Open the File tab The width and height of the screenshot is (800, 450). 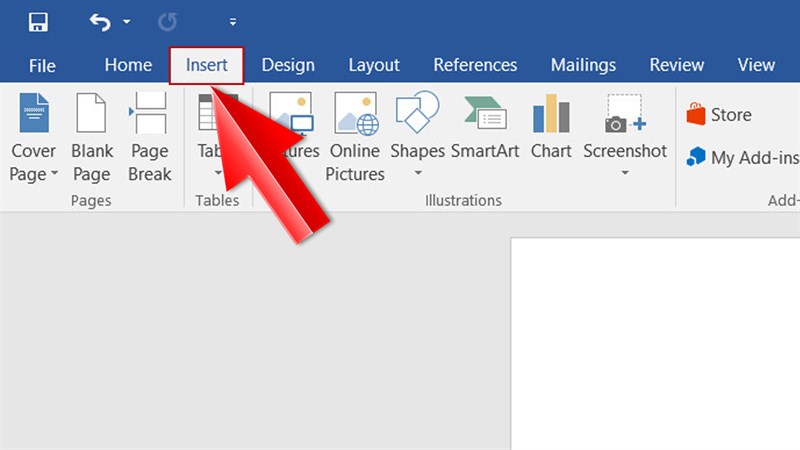point(42,66)
